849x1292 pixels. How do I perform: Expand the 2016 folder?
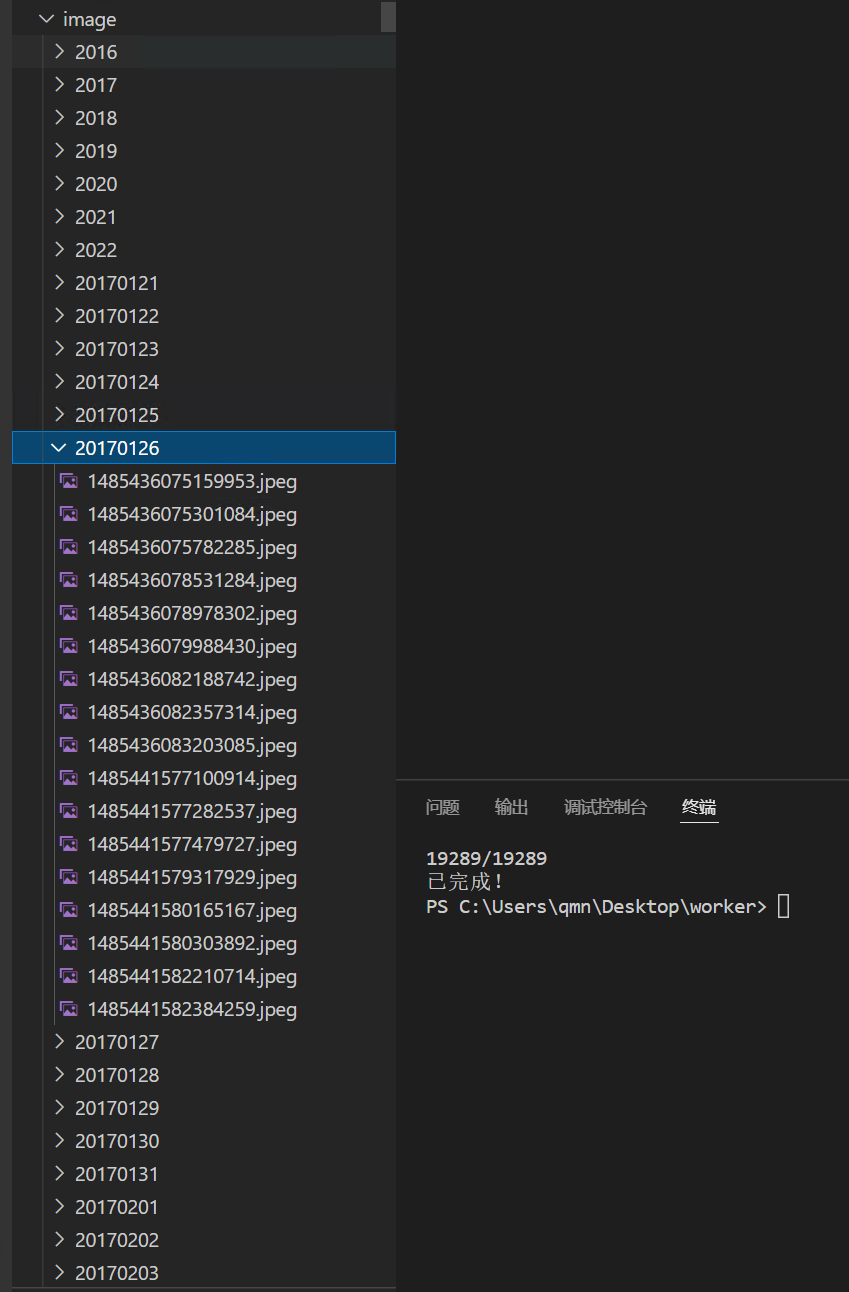click(x=59, y=52)
